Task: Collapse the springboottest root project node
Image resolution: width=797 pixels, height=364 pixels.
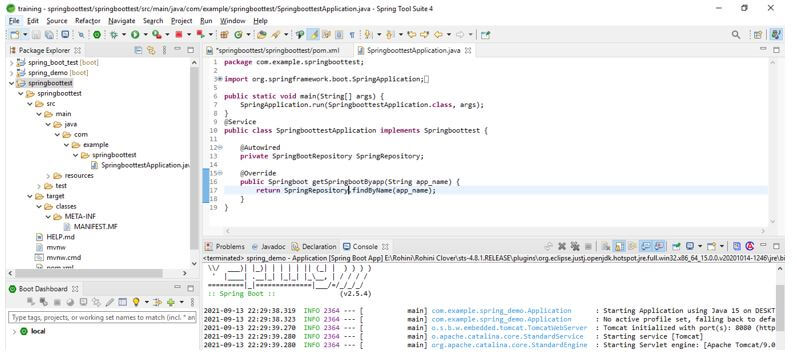Action: tap(11, 83)
